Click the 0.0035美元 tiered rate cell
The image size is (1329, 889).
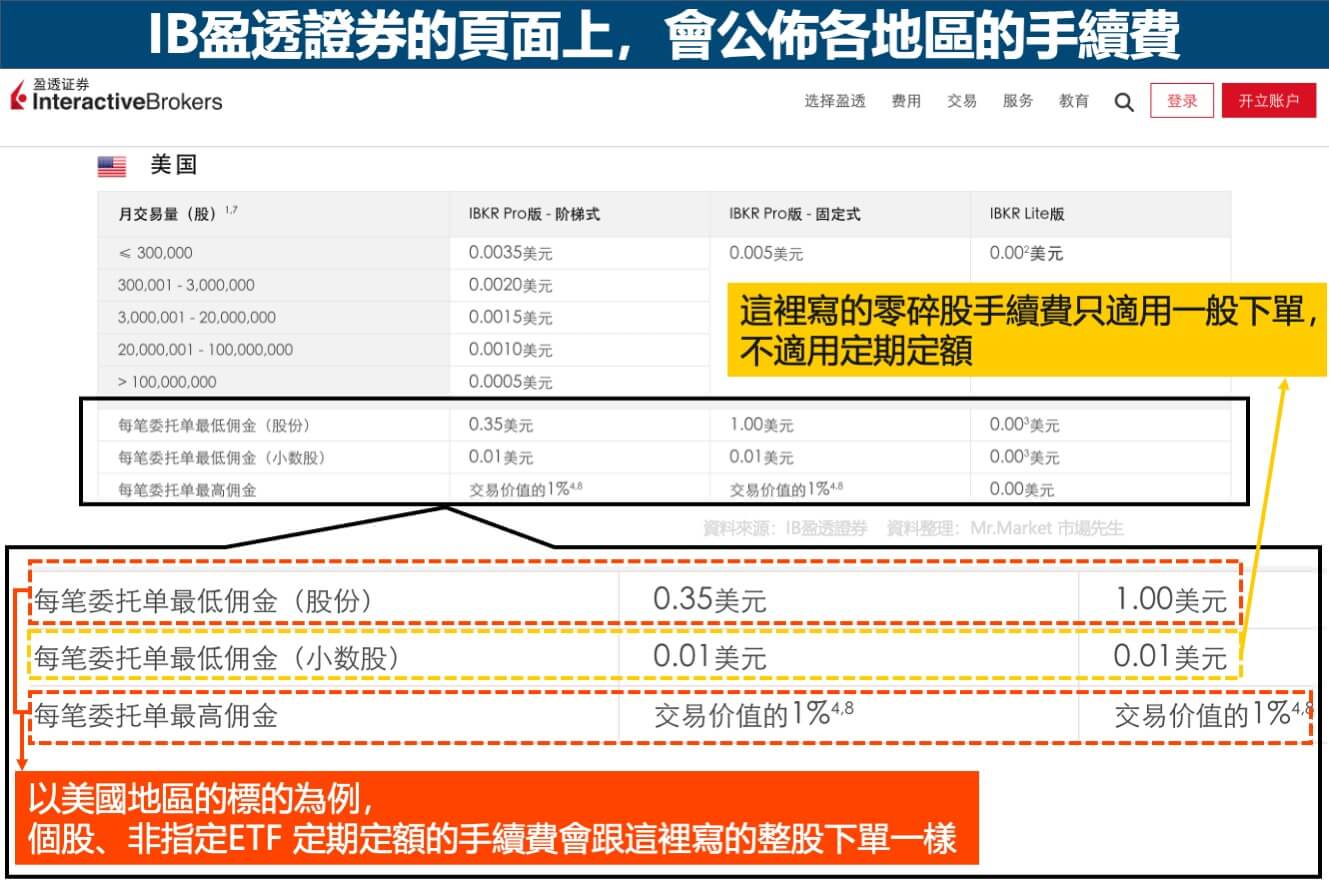pos(510,253)
